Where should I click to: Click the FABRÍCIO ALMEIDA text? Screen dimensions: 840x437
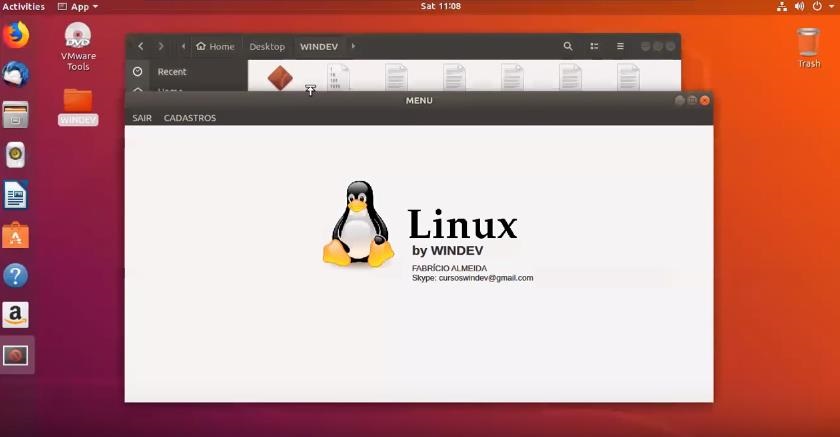[x=449, y=268]
